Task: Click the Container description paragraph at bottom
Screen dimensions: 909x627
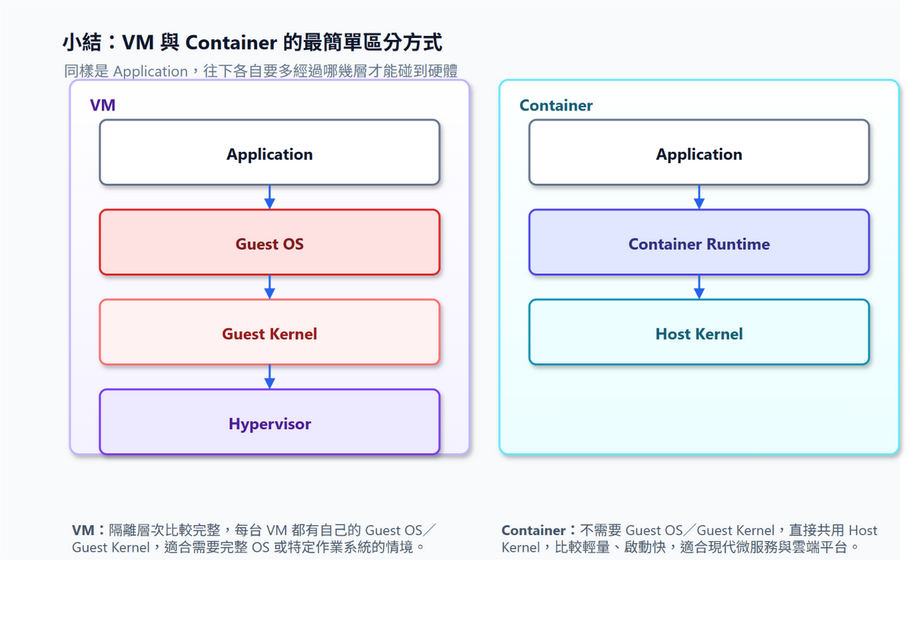Action: click(x=689, y=538)
